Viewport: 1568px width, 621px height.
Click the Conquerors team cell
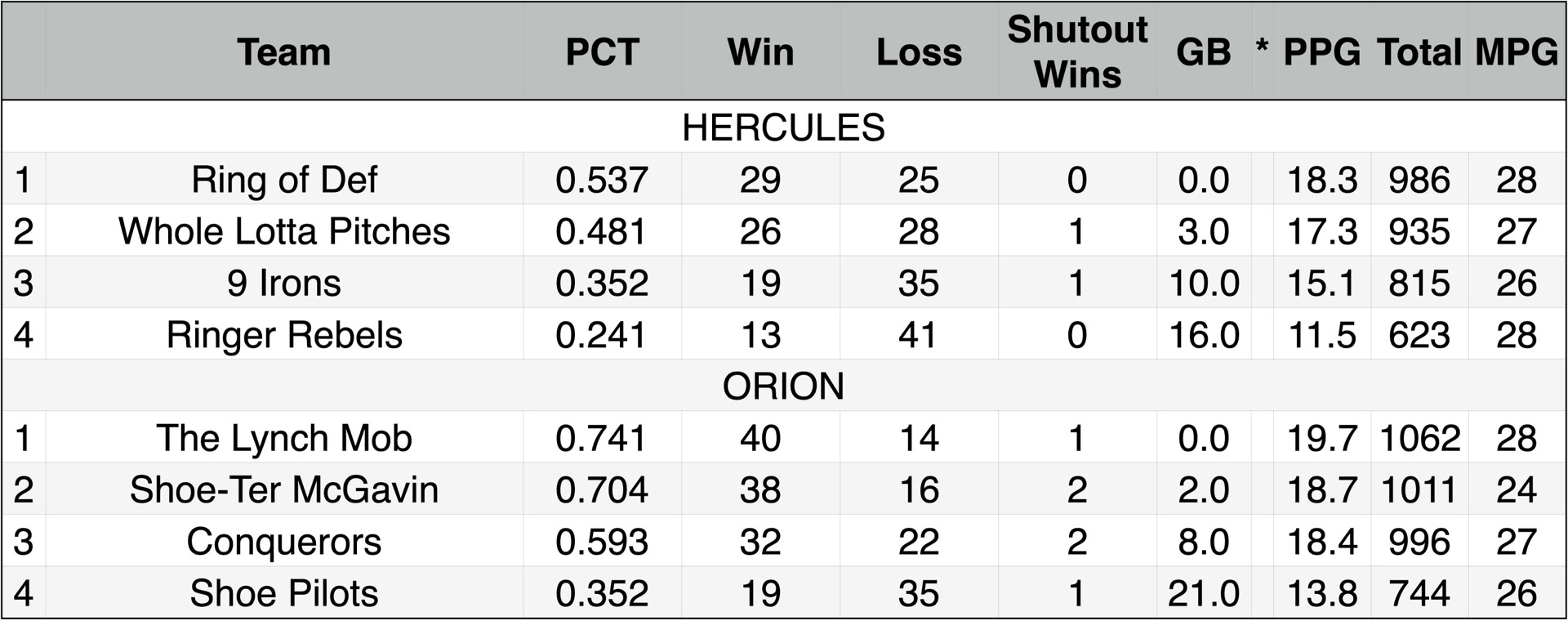[283, 542]
